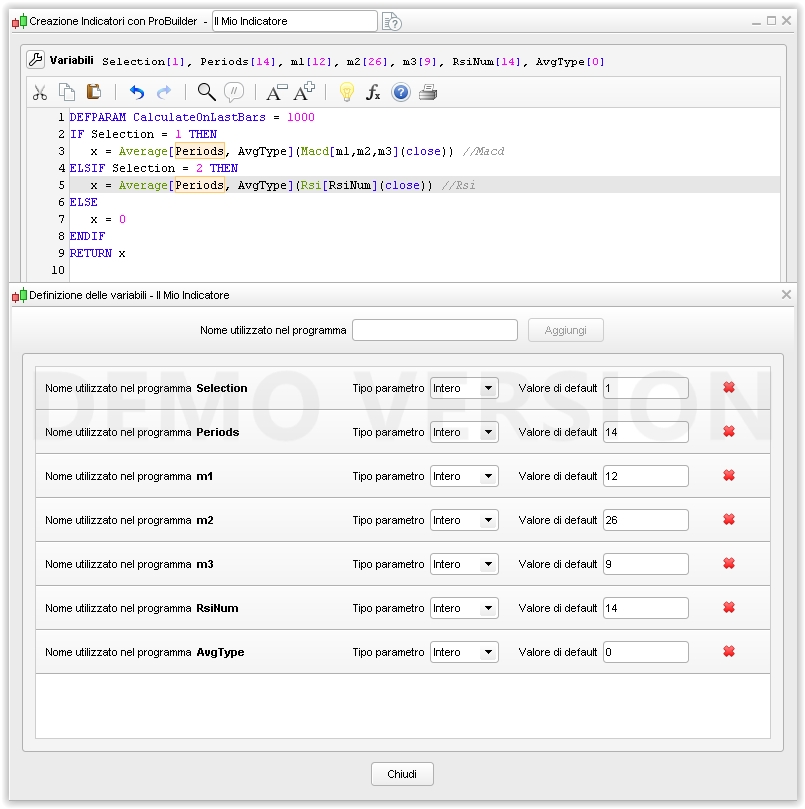The width and height of the screenshot is (805, 809).
Task: Click the Chiudi button
Action: (x=402, y=774)
